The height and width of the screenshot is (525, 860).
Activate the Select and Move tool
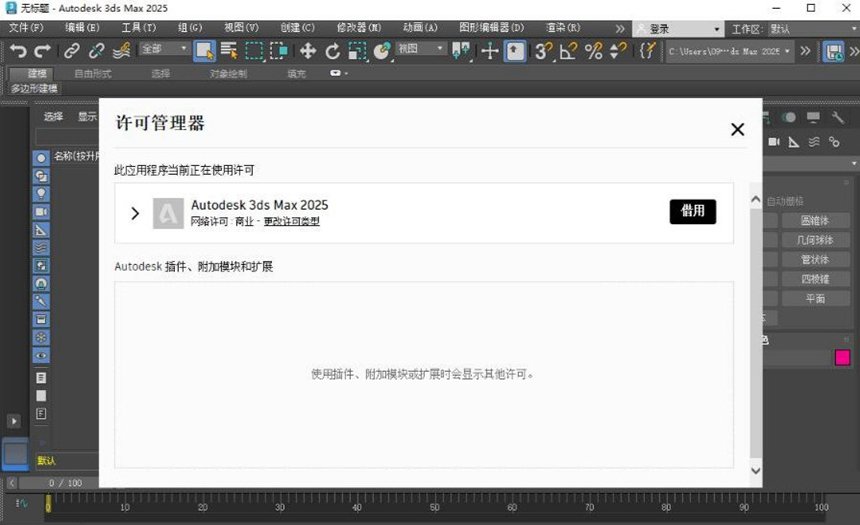pyautogui.click(x=308, y=51)
